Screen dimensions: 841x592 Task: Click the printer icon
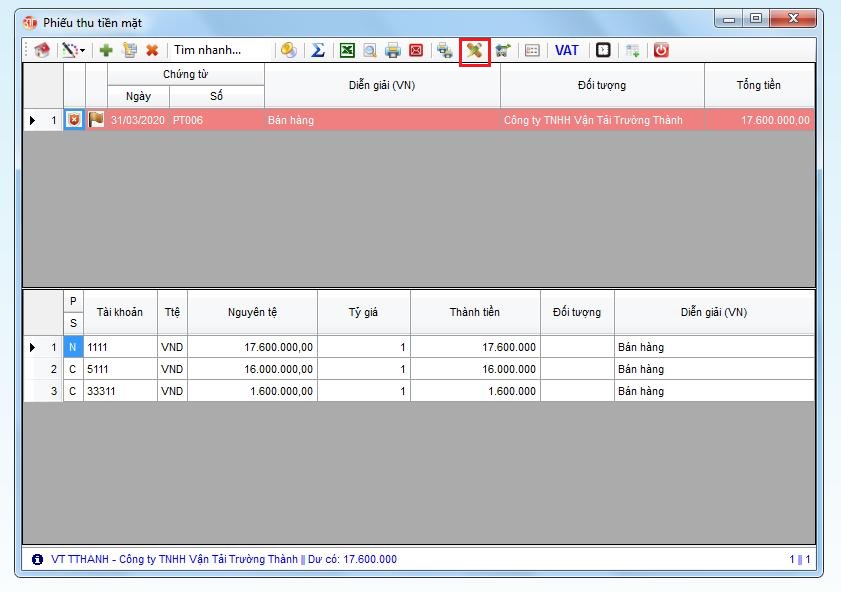(x=393, y=50)
